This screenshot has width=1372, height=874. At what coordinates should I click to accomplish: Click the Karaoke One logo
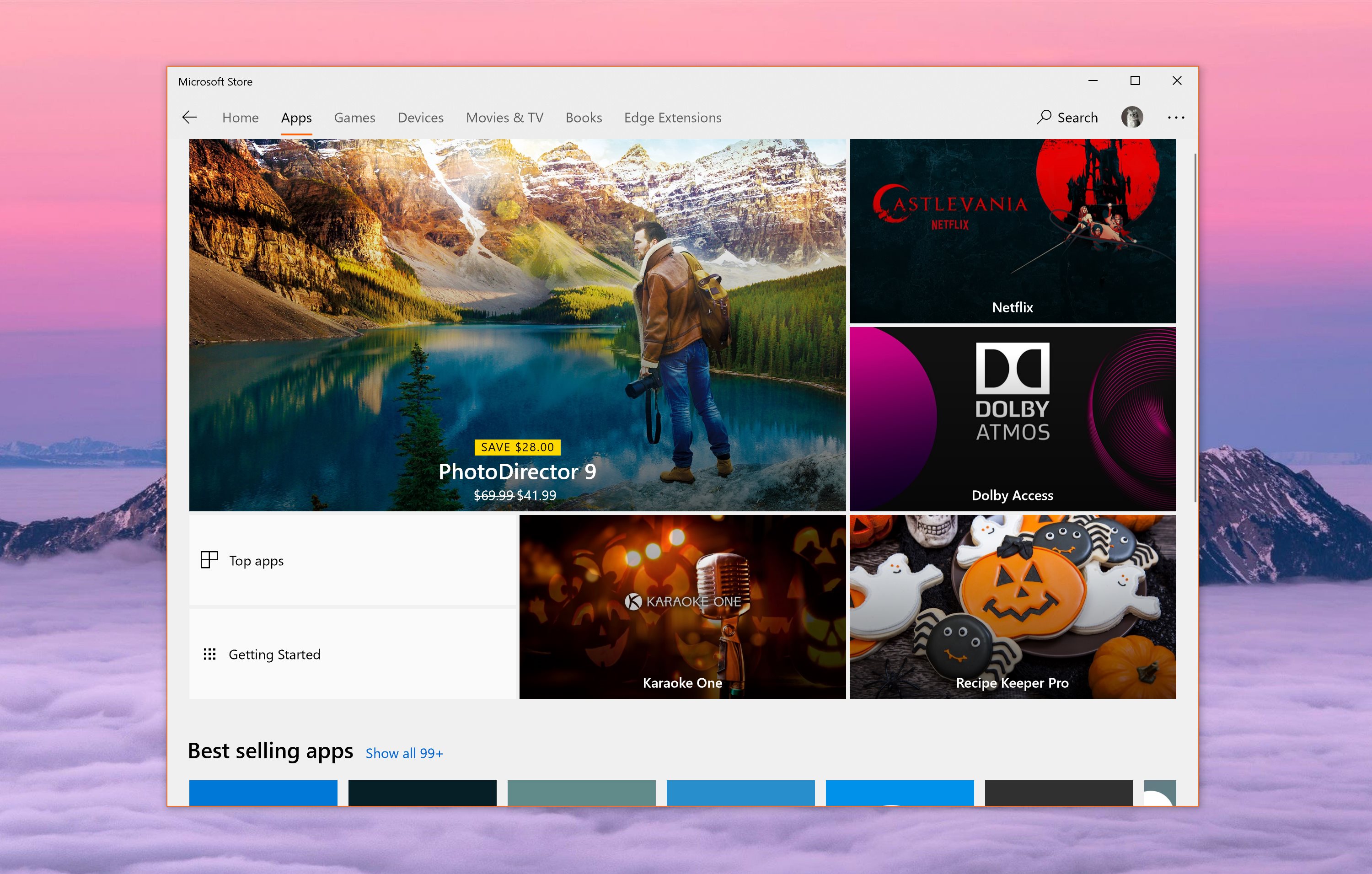(683, 601)
